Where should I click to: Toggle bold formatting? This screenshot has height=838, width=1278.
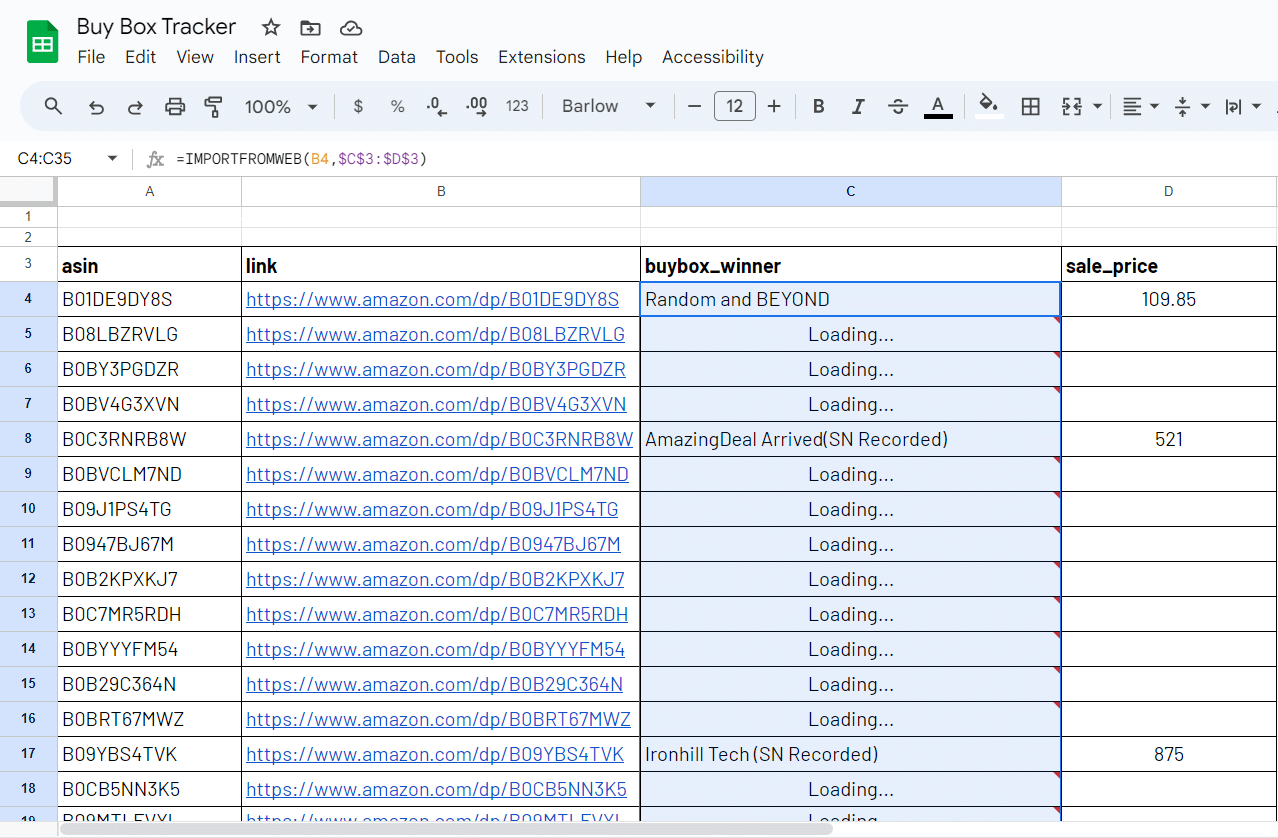[x=818, y=106]
